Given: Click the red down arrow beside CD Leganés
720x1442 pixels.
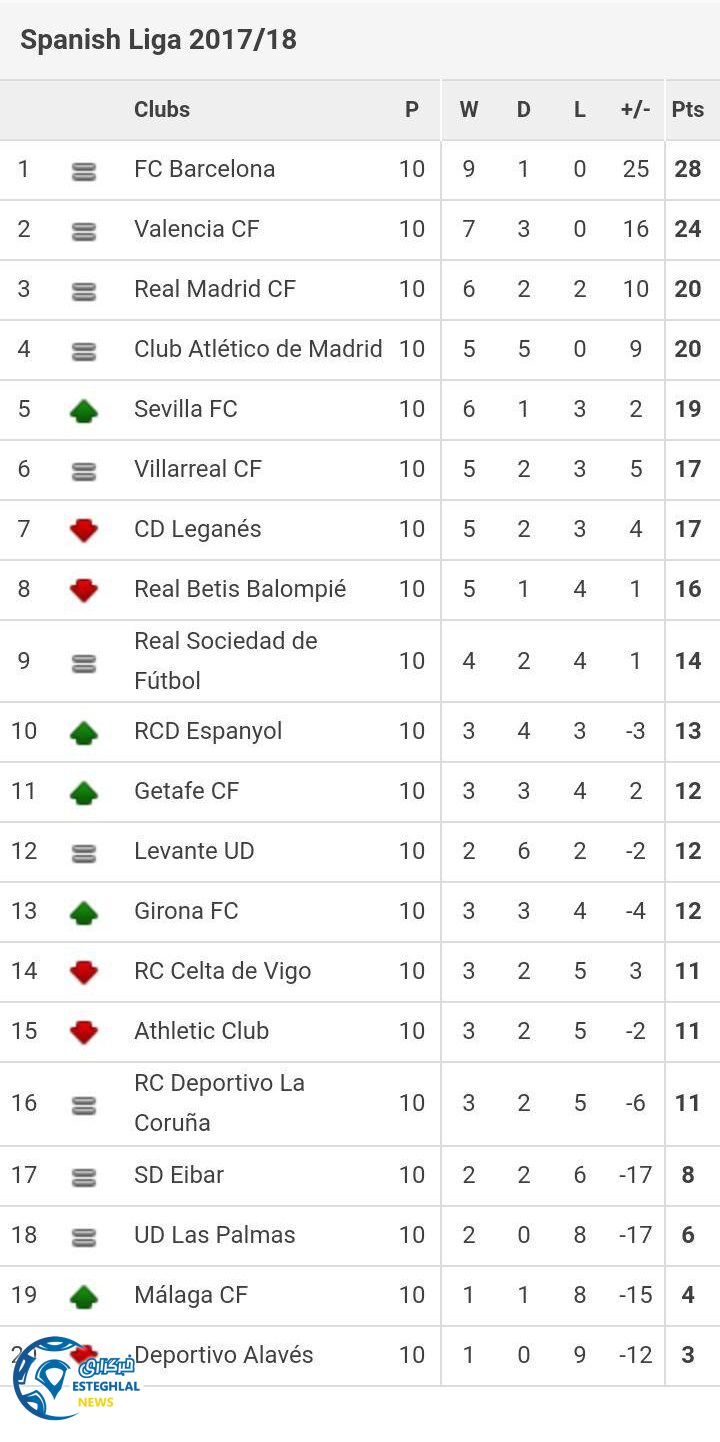Looking at the screenshot, I should (84, 530).
